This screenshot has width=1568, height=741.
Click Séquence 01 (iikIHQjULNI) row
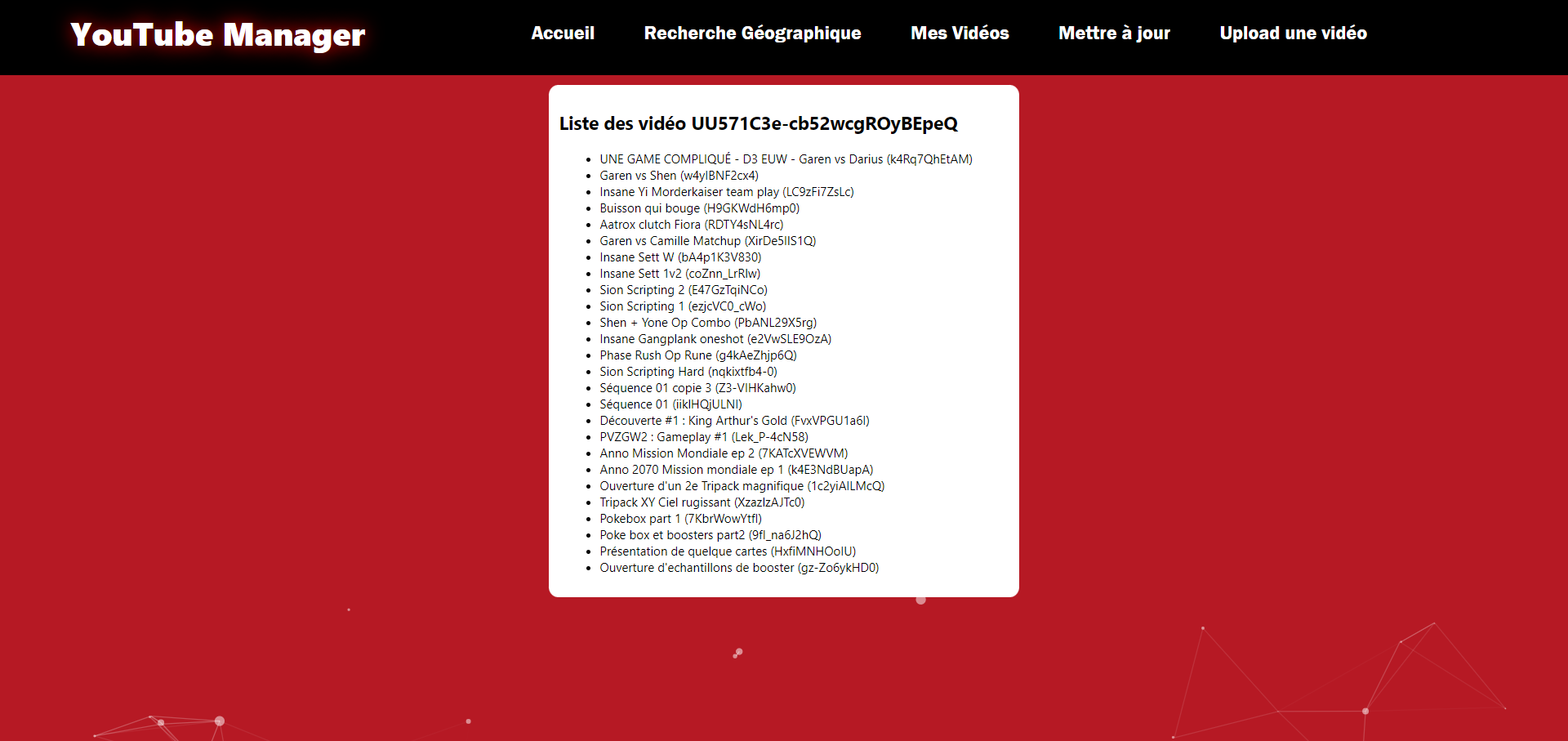click(670, 404)
